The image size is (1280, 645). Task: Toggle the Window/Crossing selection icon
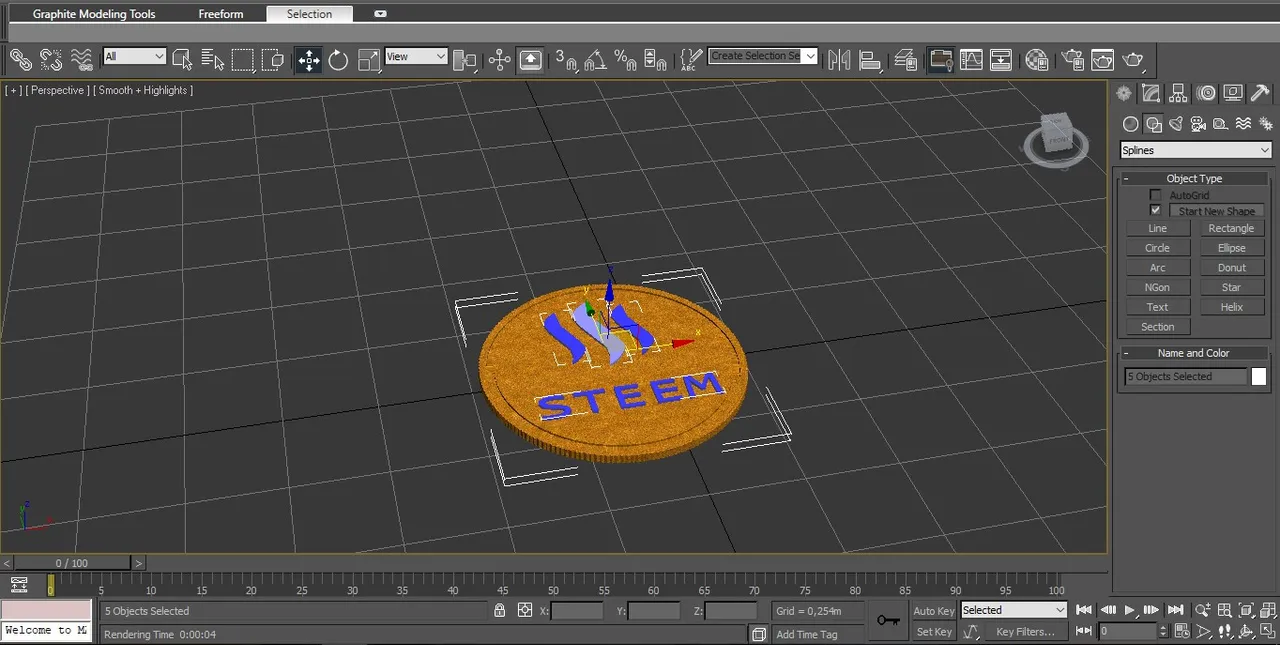[273, 60]
